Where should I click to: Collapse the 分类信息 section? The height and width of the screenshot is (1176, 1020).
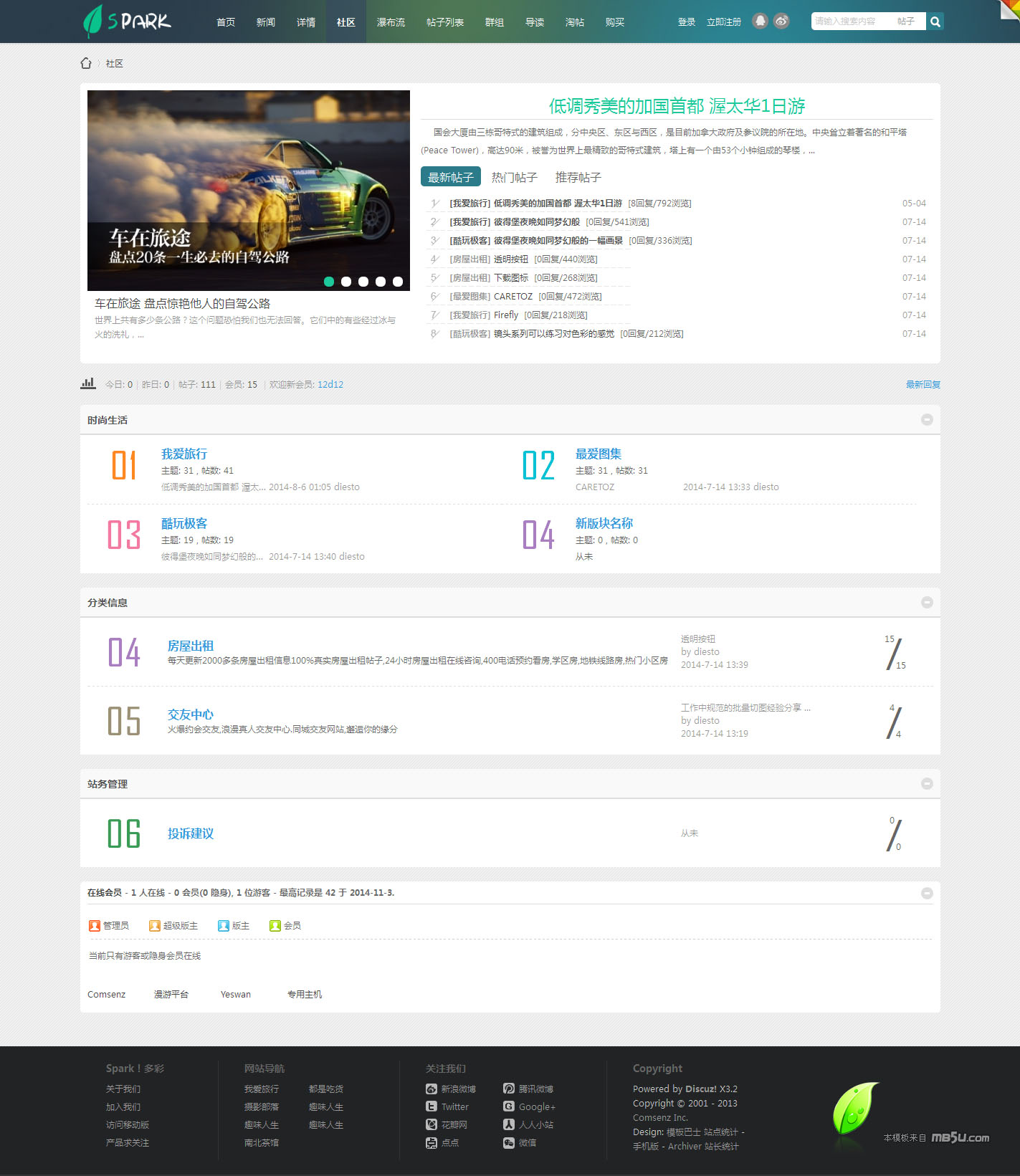(x=927, y=603)
